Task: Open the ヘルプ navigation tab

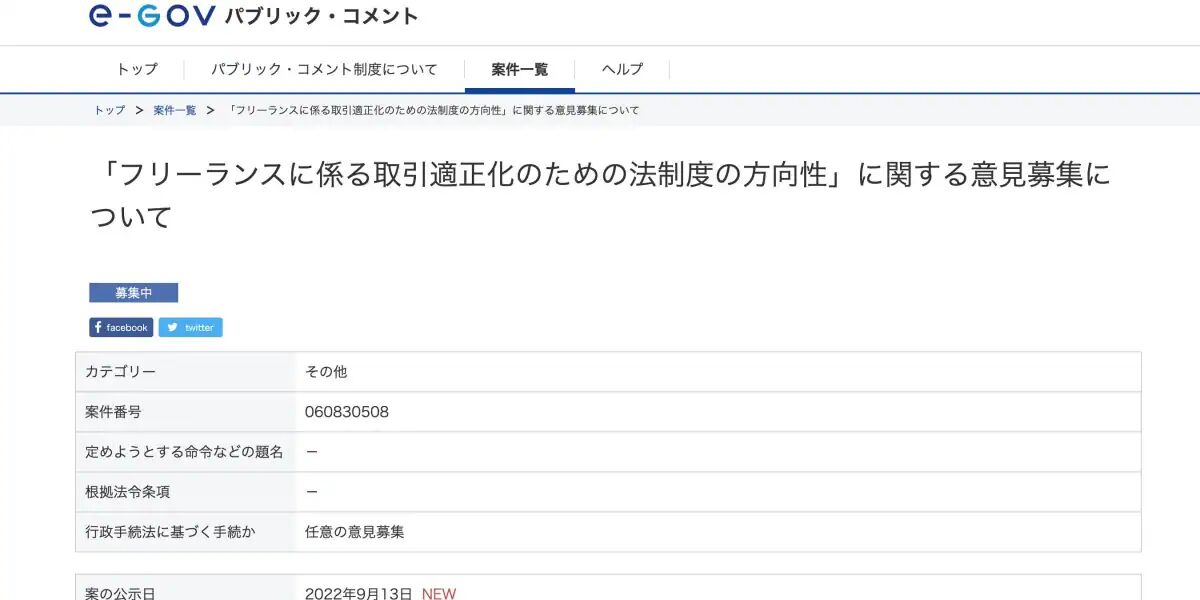Action: (622, 69)
